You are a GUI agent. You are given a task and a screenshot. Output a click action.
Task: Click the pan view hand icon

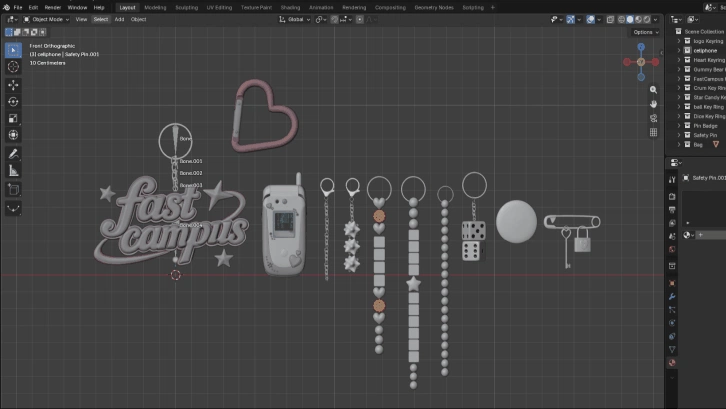point(653,104)
